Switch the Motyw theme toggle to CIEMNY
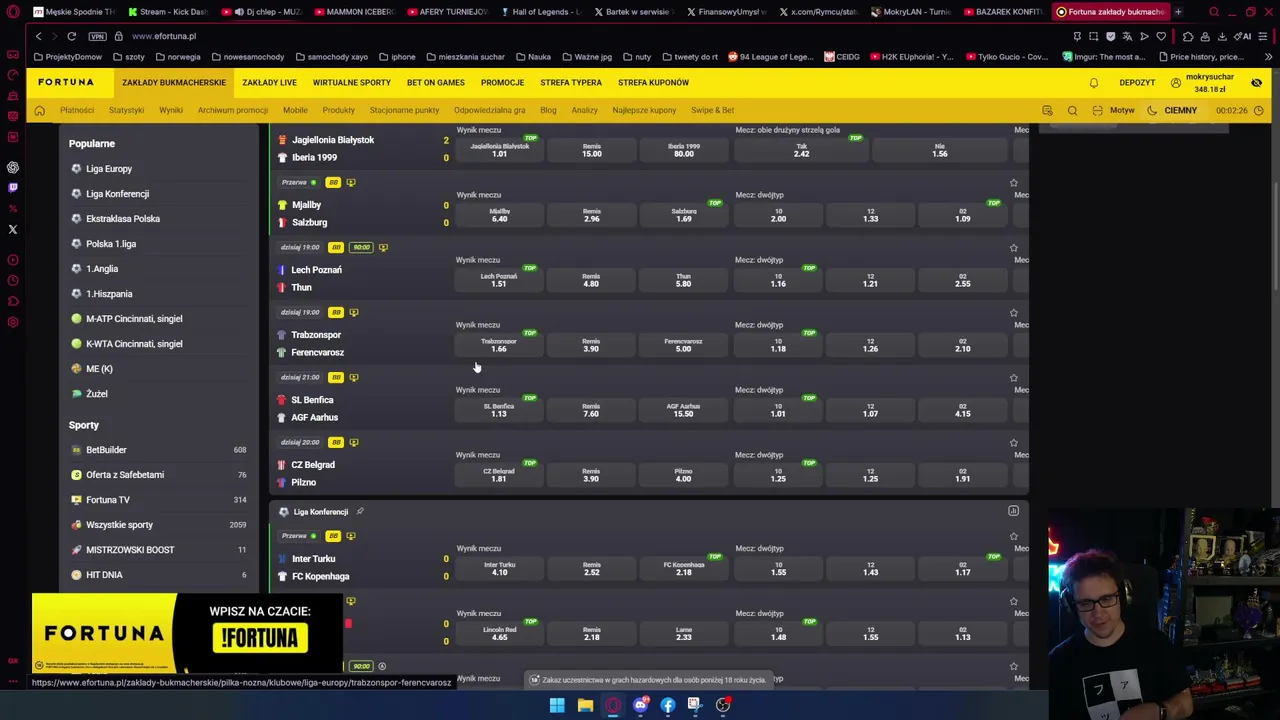Image resolution: width=1280 pixels, height=720 pixels. [x=1180, y=110]
